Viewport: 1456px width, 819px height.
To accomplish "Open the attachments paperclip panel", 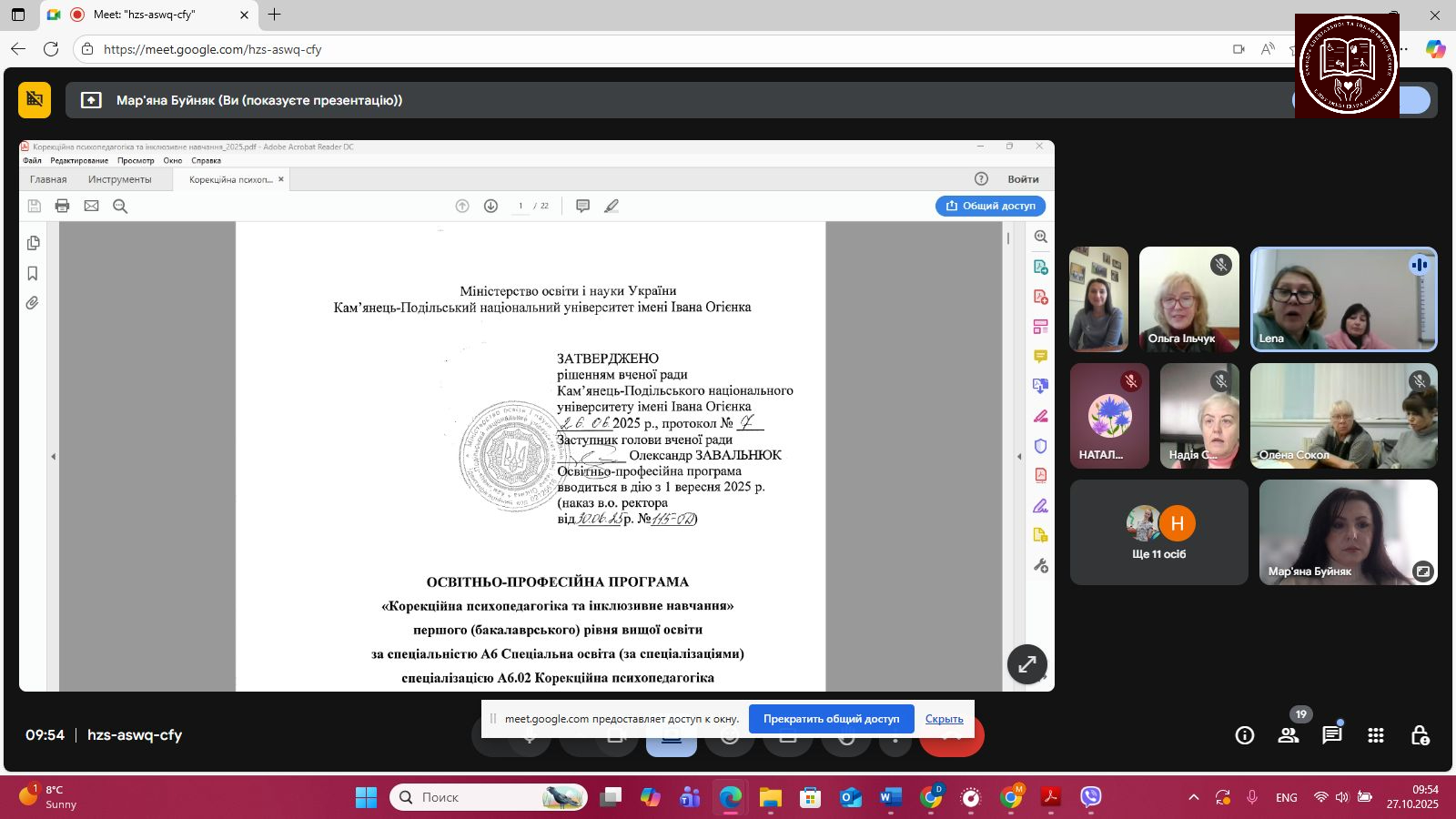I will point(33,303).
